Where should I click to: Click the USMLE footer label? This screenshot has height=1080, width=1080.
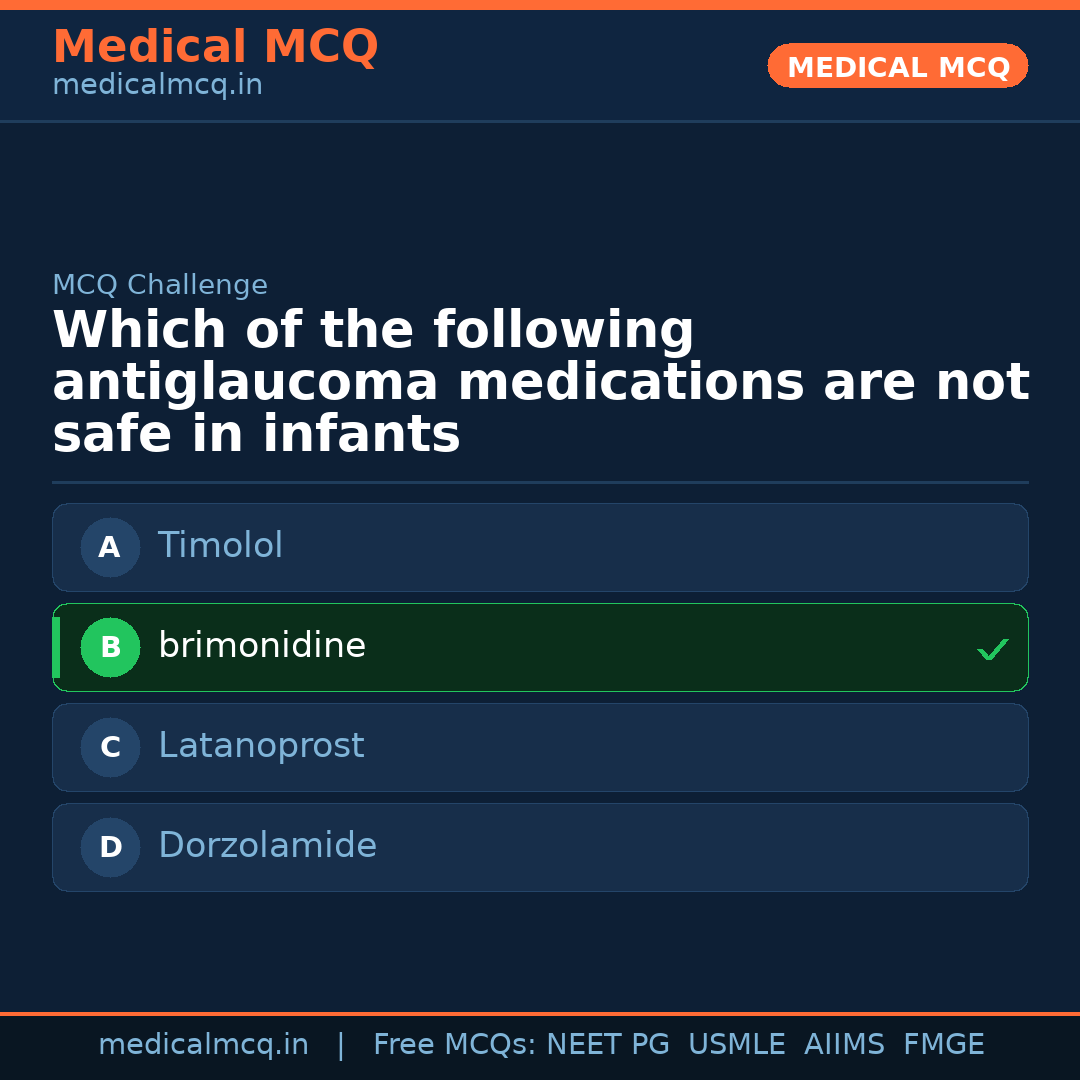(736, 1045)
